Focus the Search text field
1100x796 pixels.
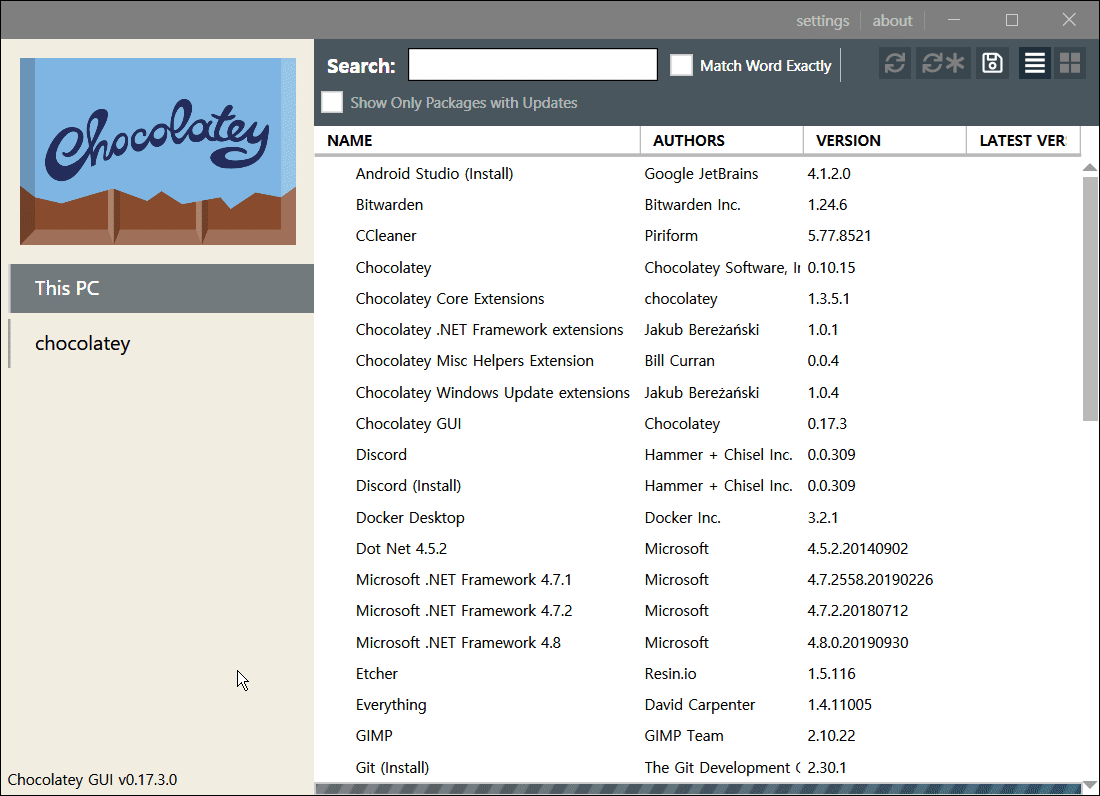[x=532, y=65]
